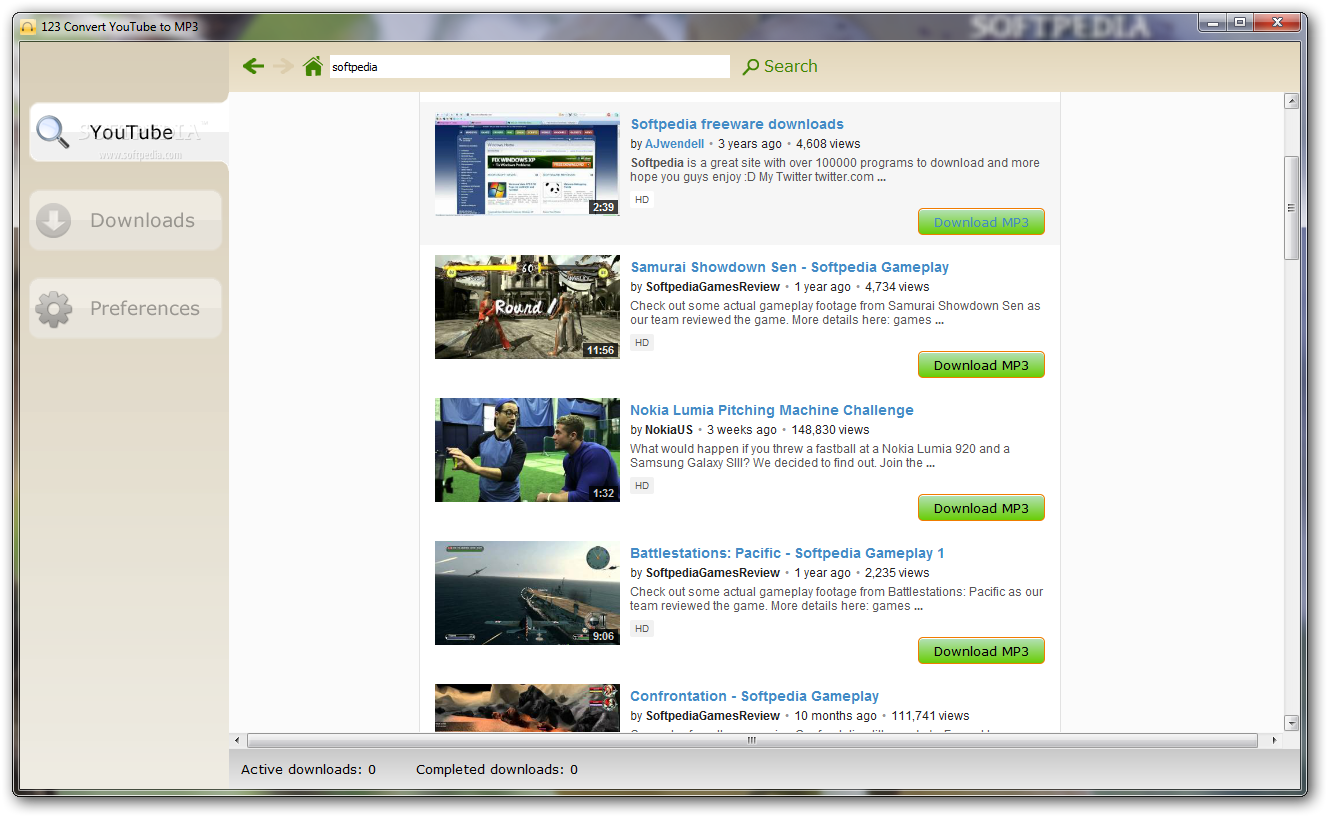Image resolution: width=1328 pixels, height=817 pixels.
Task: Open the green home icon
Action: (x=313, y=66)
